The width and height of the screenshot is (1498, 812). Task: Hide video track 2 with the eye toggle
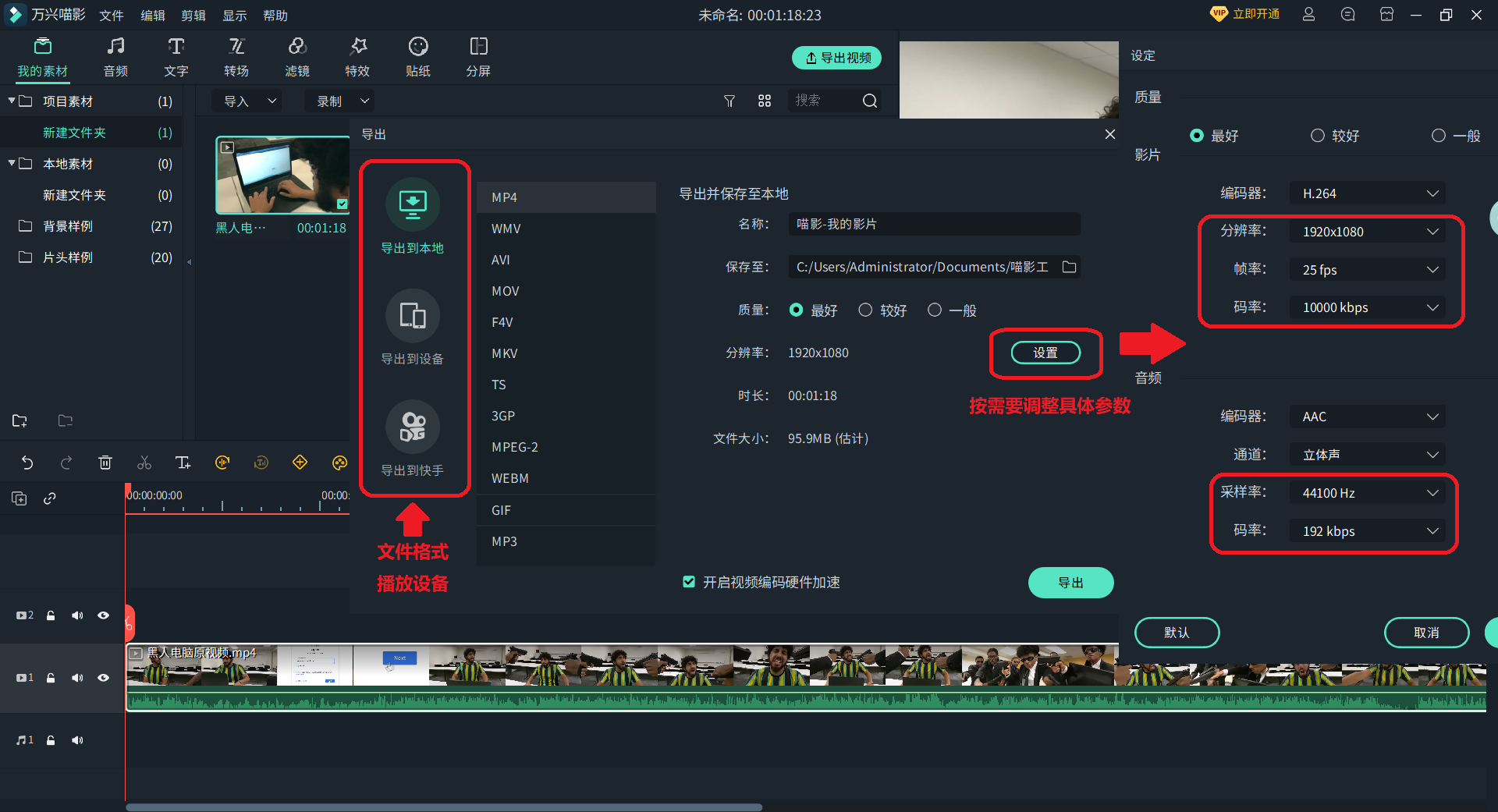click(x=103, y=615)
